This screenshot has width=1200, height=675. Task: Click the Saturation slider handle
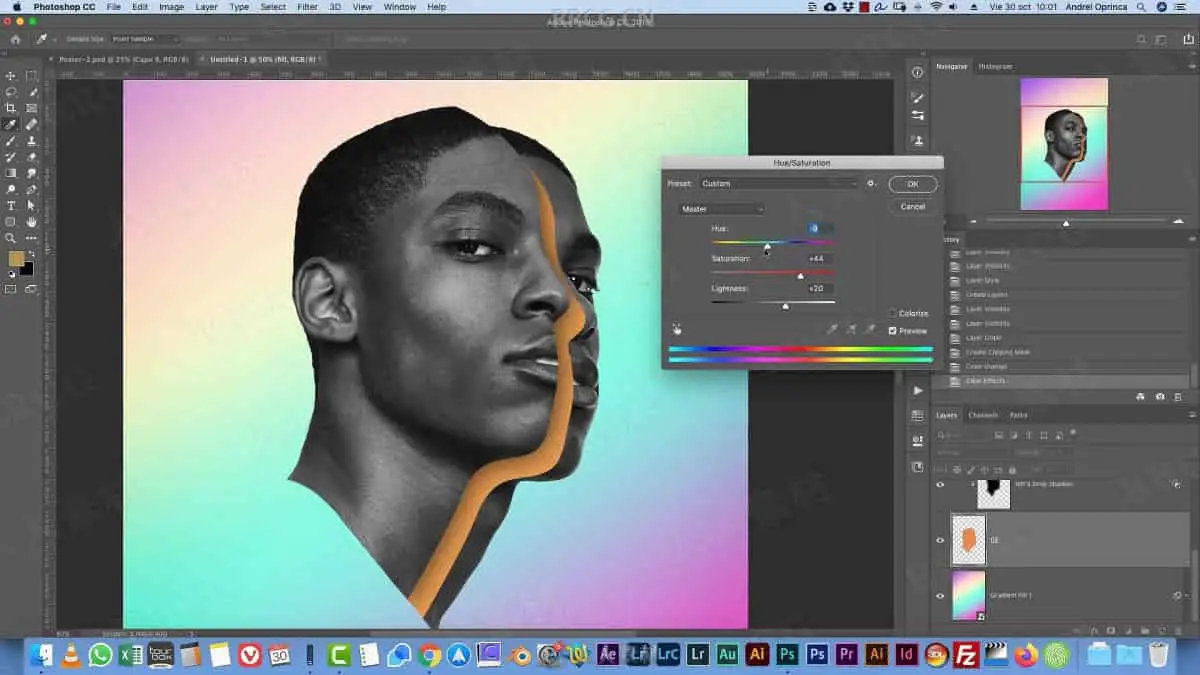click(x=800, y=276)
